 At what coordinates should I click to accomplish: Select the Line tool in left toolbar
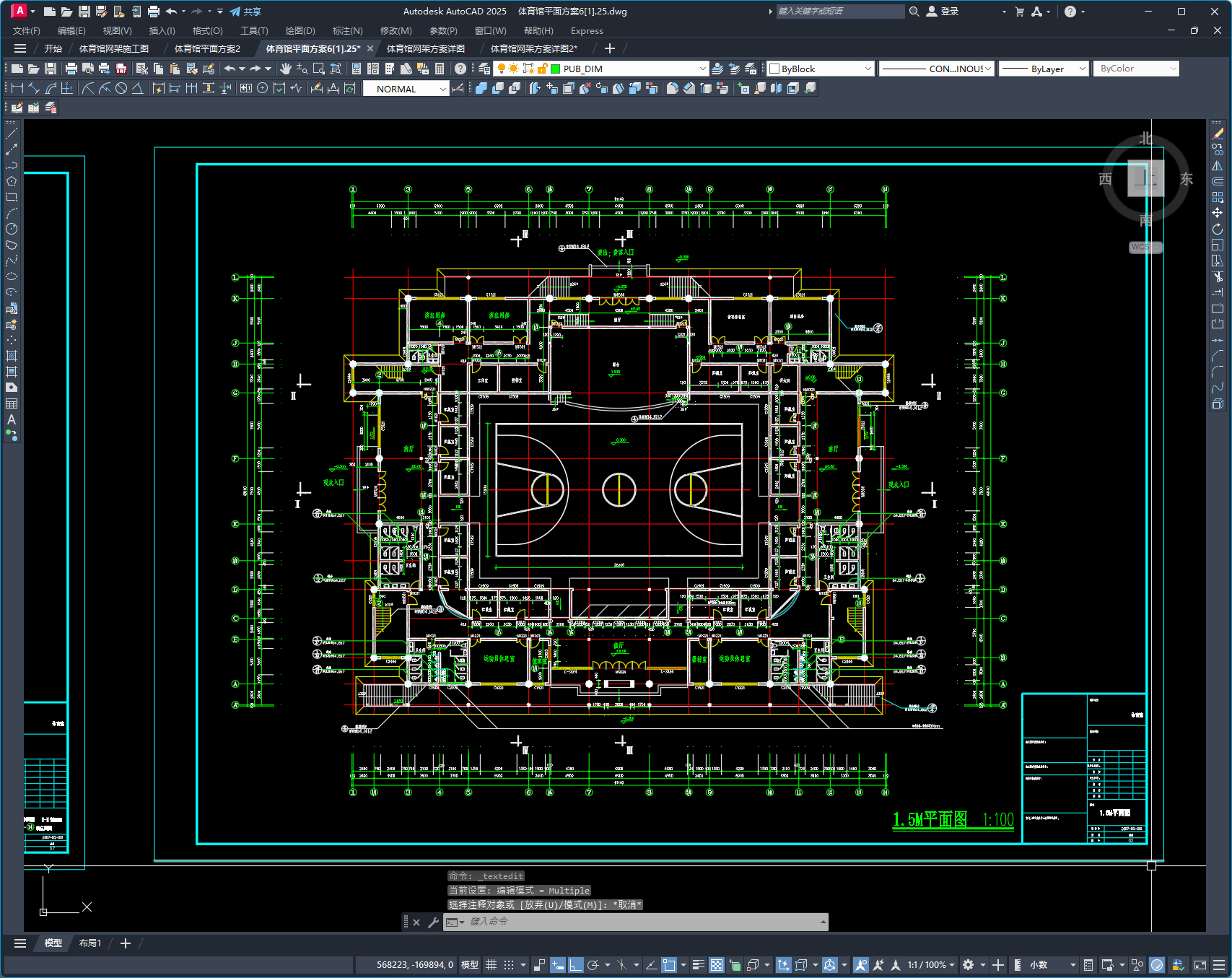point(12,134)
